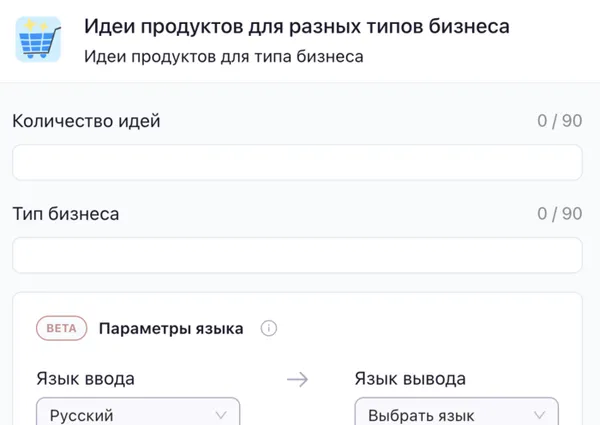Click the Количество идей label
This screenshot has width=600, height=425.
pos(86,122)
